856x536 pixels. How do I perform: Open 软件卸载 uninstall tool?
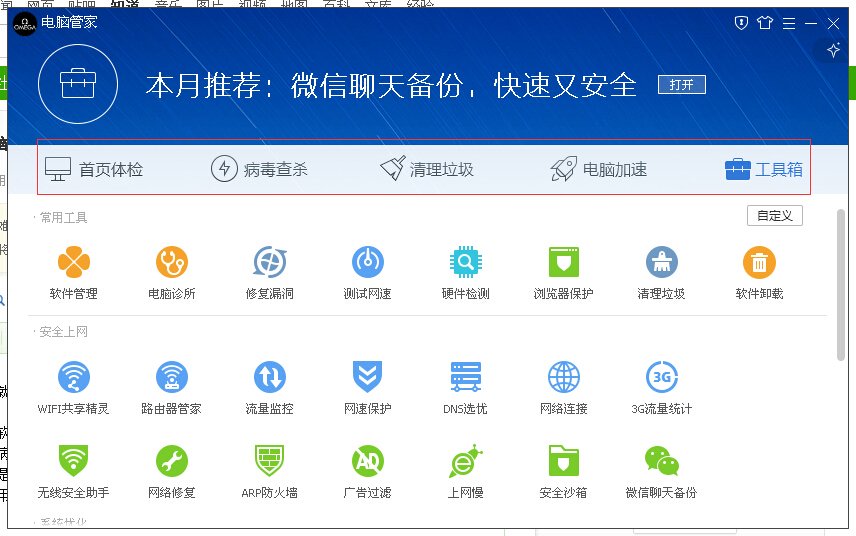pos(759,272)
